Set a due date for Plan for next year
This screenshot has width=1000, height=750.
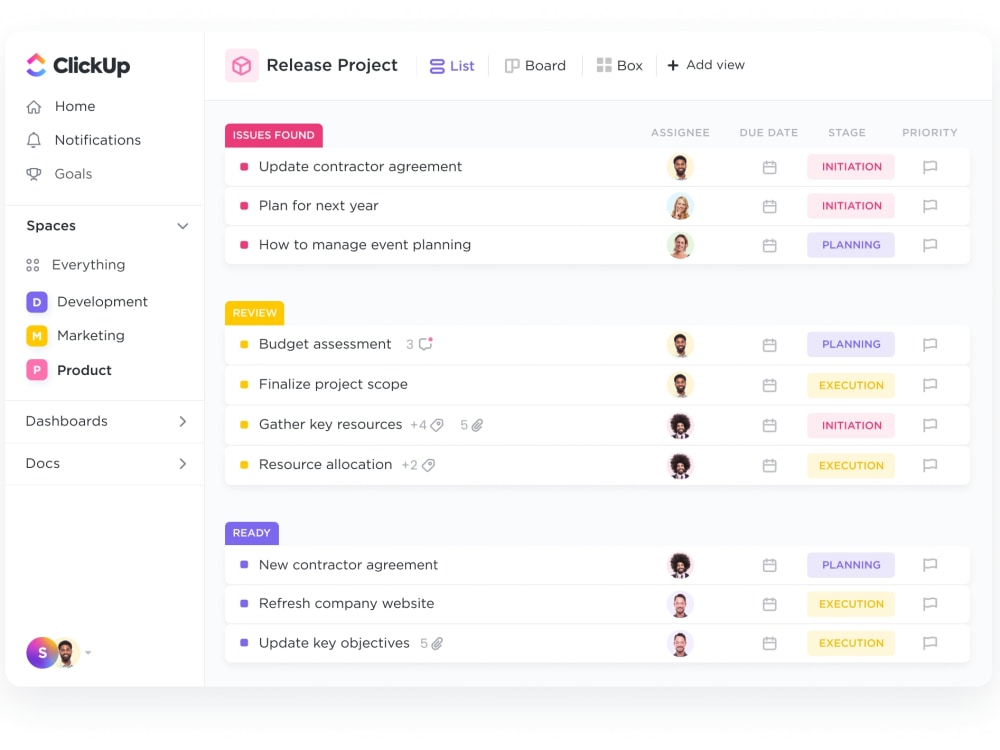click(x=769, y=206)
